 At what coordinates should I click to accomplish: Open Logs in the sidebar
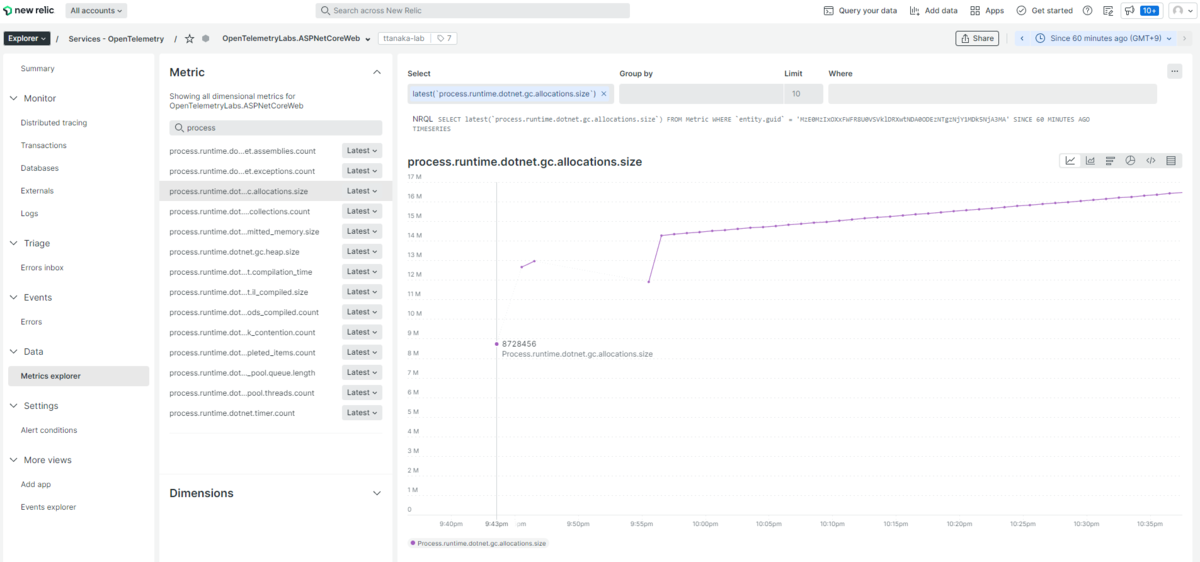(x=29, y=213)
